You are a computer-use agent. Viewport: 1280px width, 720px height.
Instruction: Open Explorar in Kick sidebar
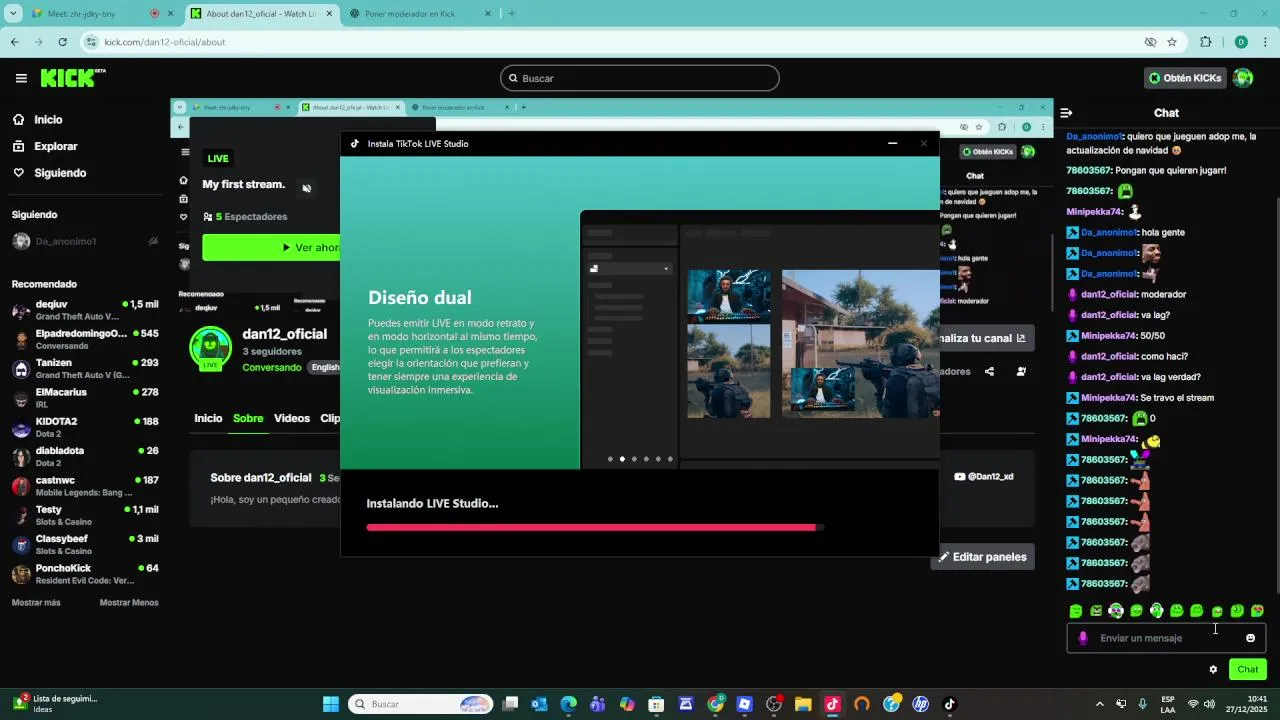coord(44,146)
